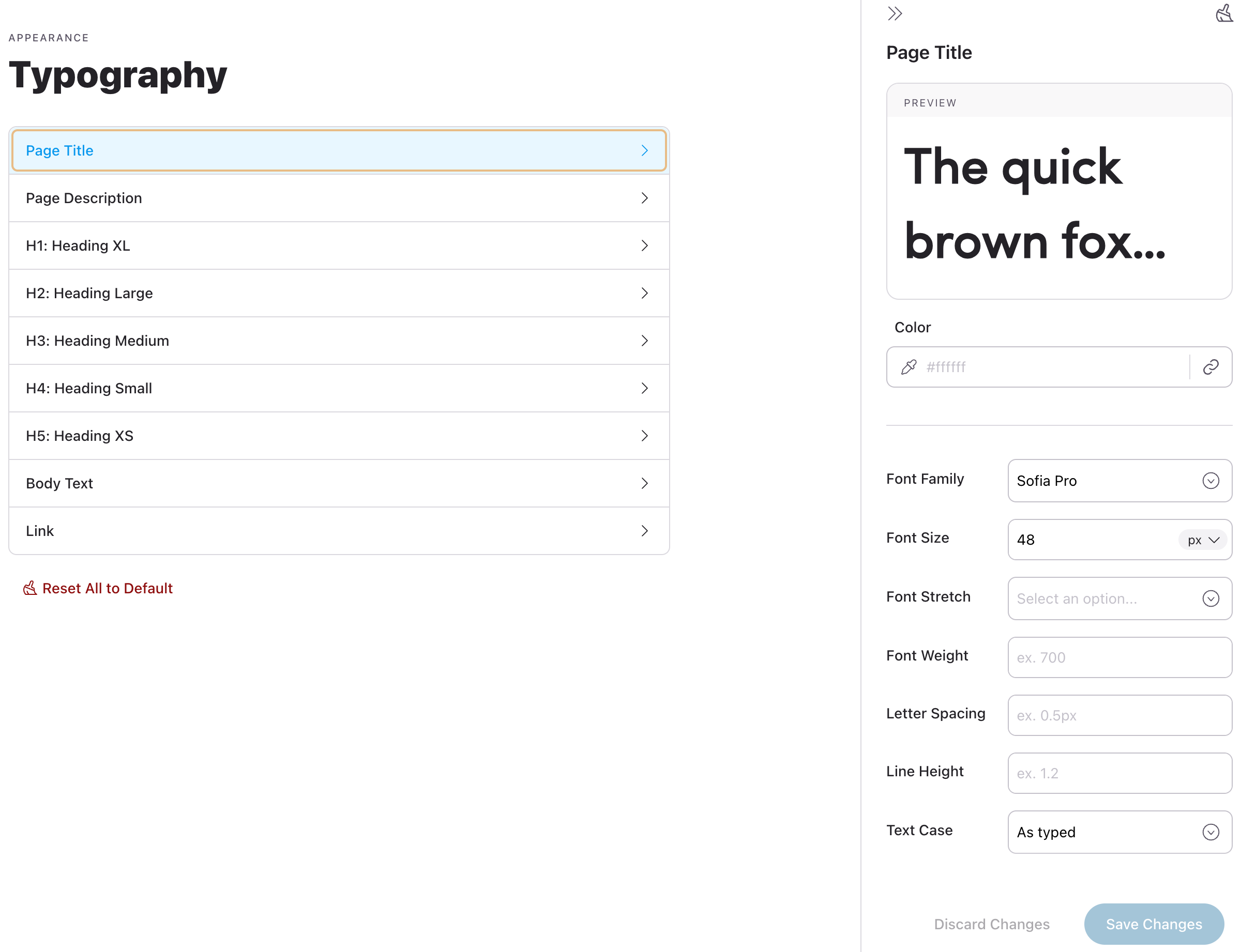Select the H3: Heading Medium item
Image resolution: width=1241 pixels, height=952 pixels.
pyautogui.click(x=339, y=341)
